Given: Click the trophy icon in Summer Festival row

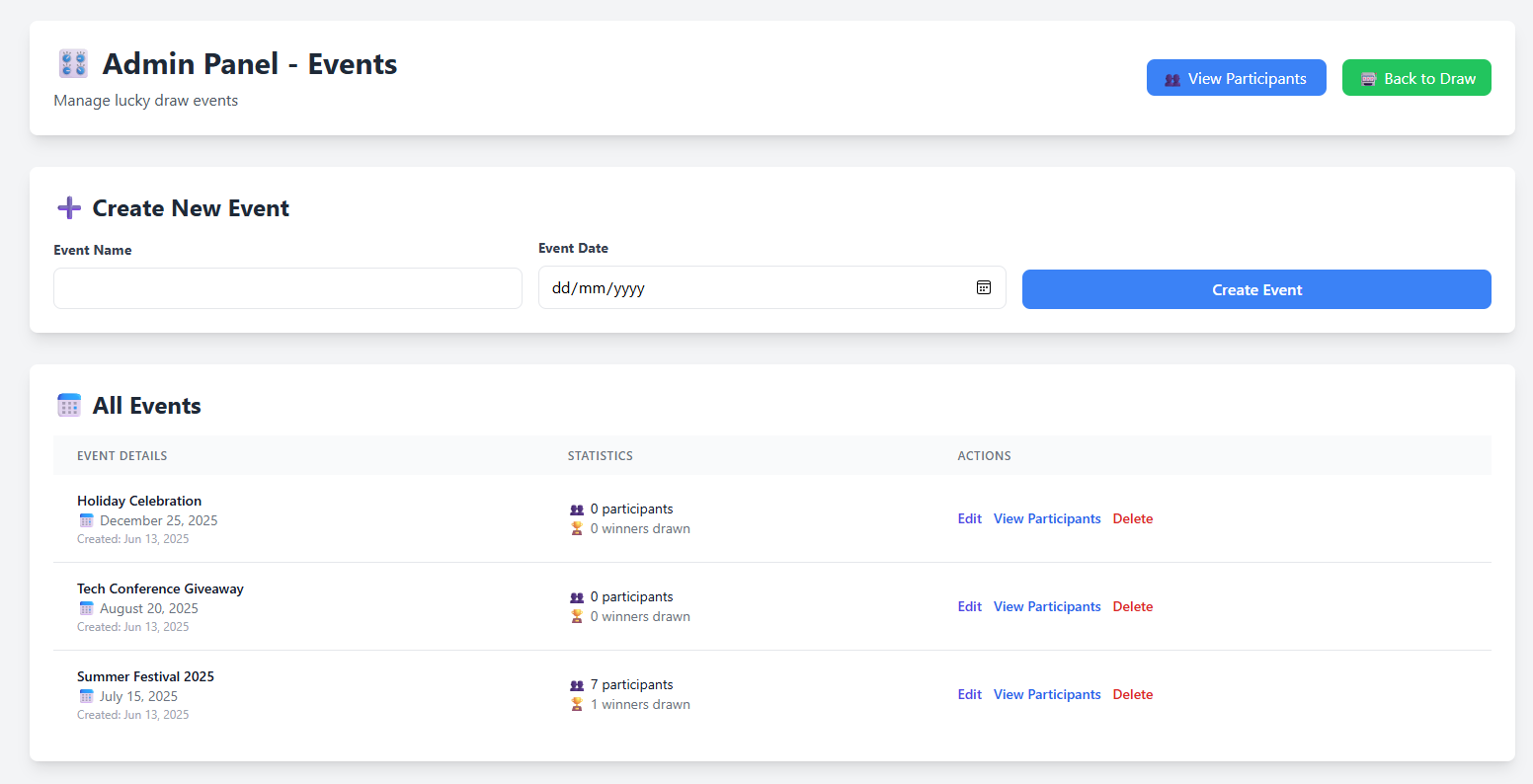Looking at the screenshot, I should (x=577, y=705).
